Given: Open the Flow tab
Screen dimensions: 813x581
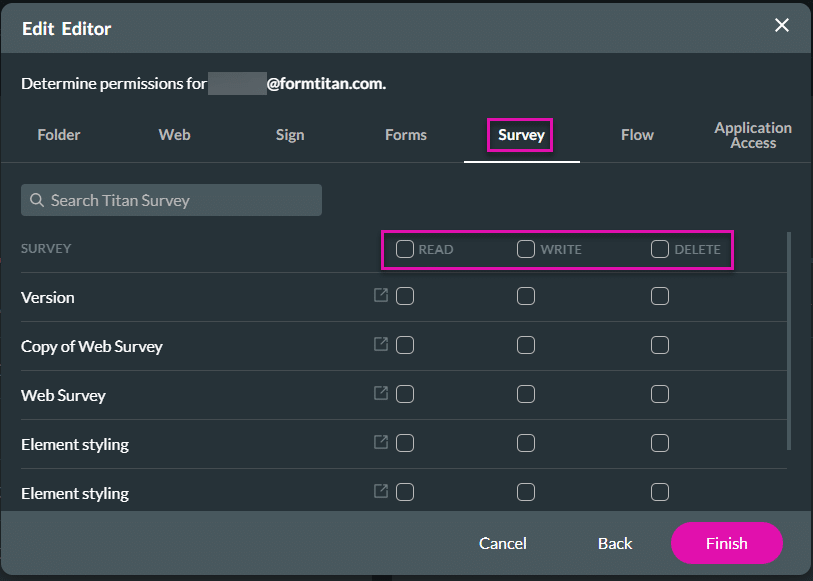Looking at the screenshot, I should point(637,134).
